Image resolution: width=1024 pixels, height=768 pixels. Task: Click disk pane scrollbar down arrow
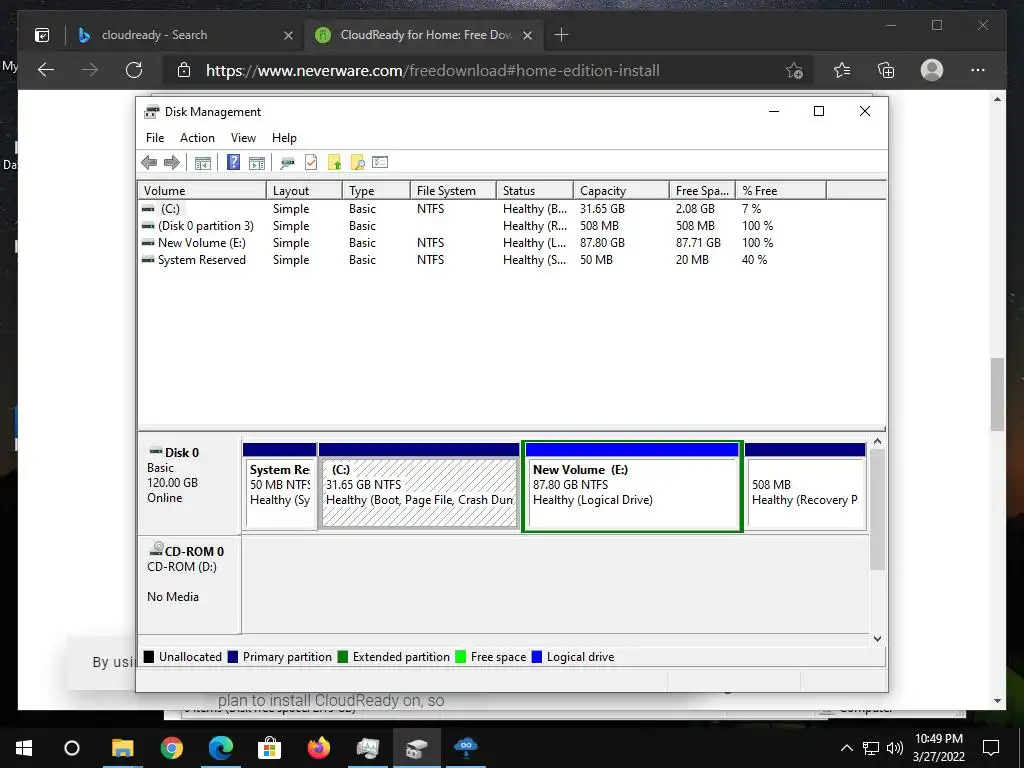878,639
